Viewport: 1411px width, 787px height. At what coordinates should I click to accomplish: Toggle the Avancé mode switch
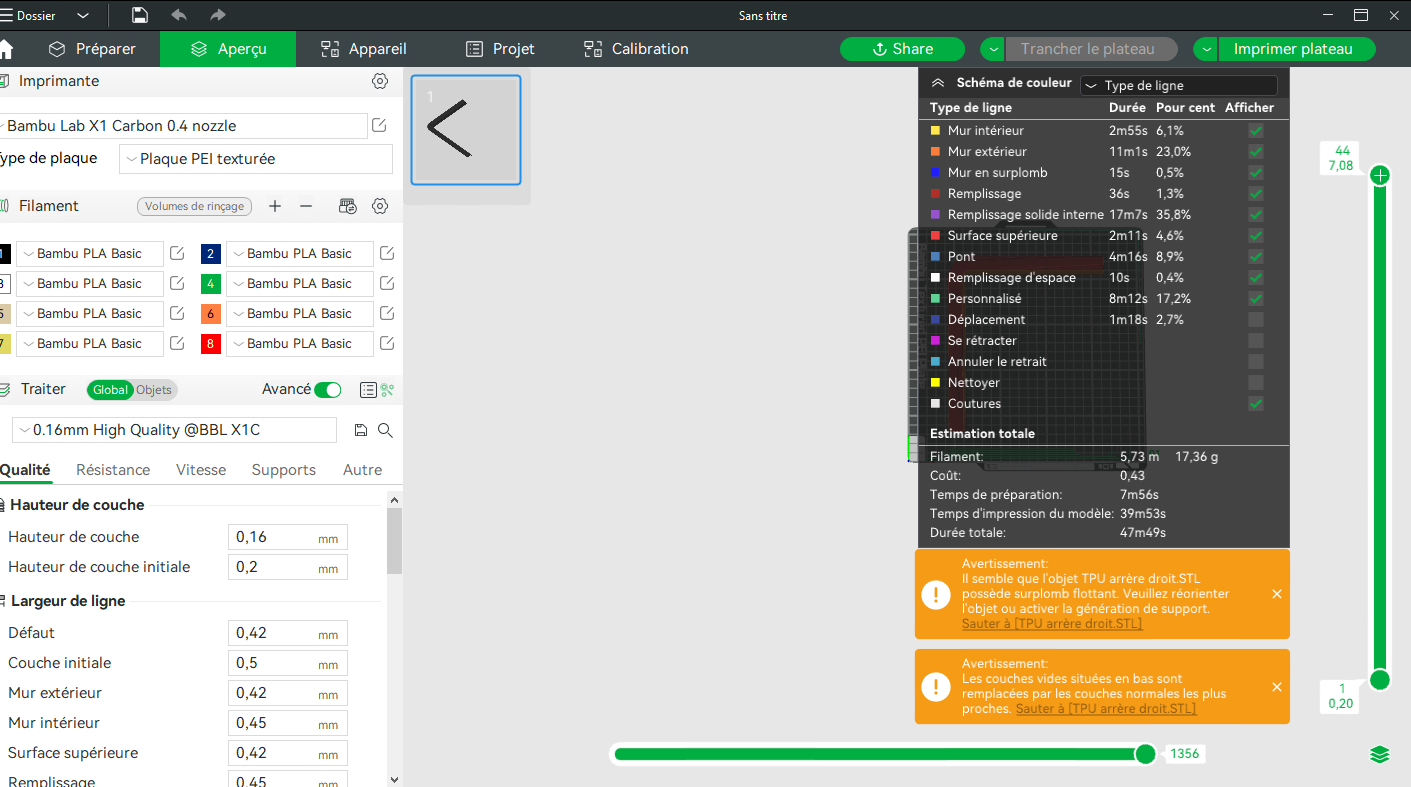click(x=328, y=390)
